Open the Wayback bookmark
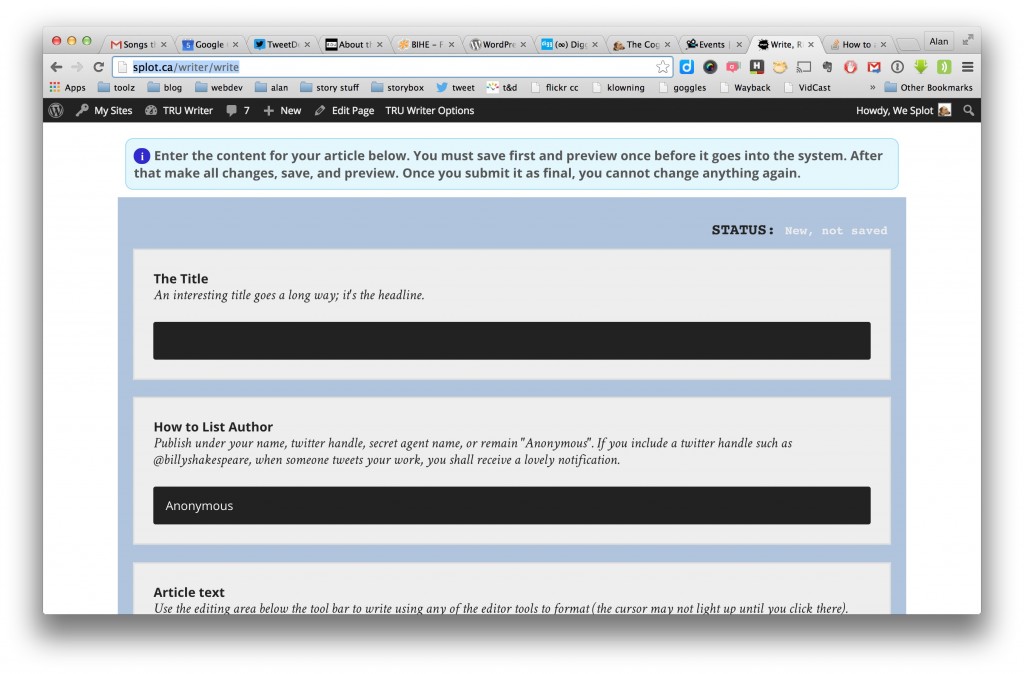 point(745,88)
